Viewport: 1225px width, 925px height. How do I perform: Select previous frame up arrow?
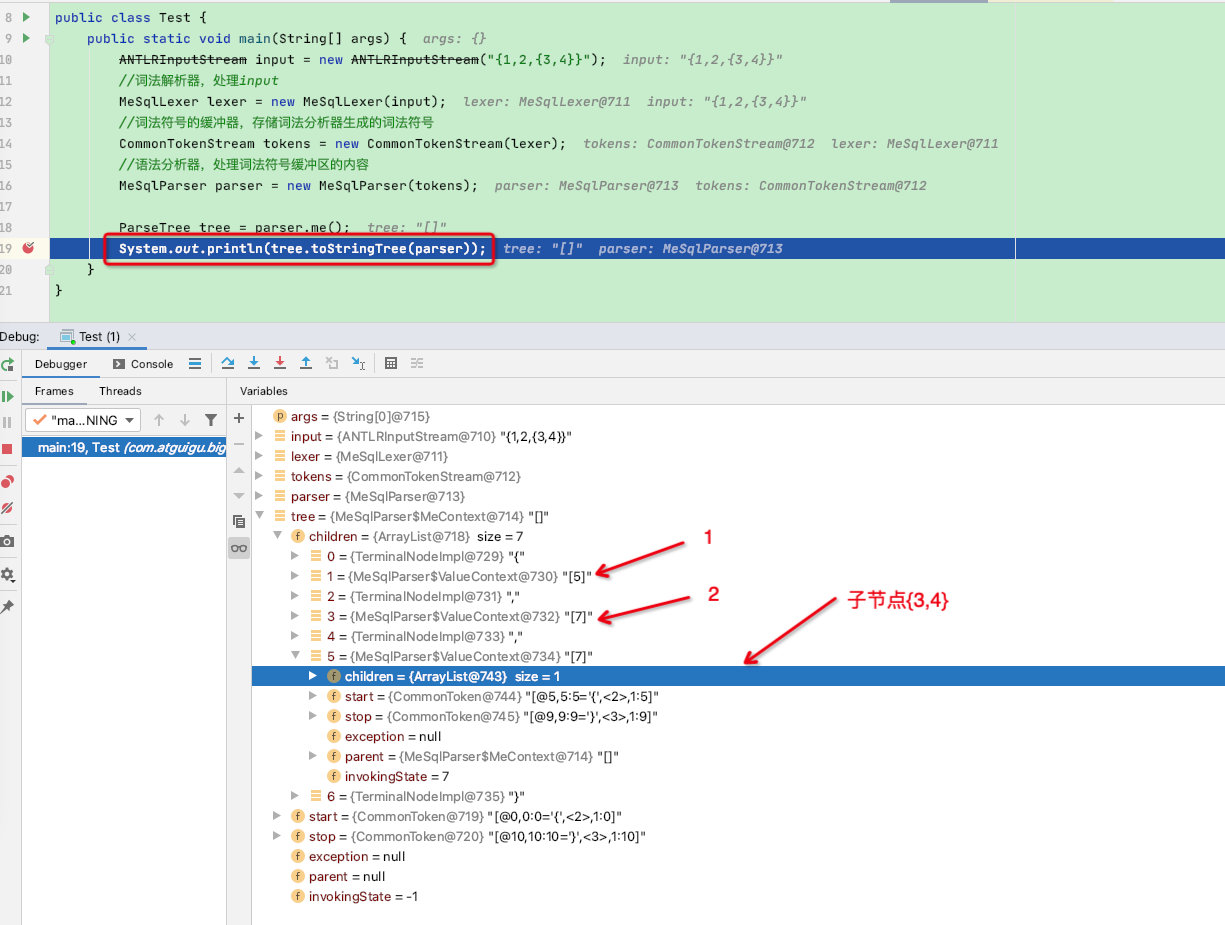point(159,420)
